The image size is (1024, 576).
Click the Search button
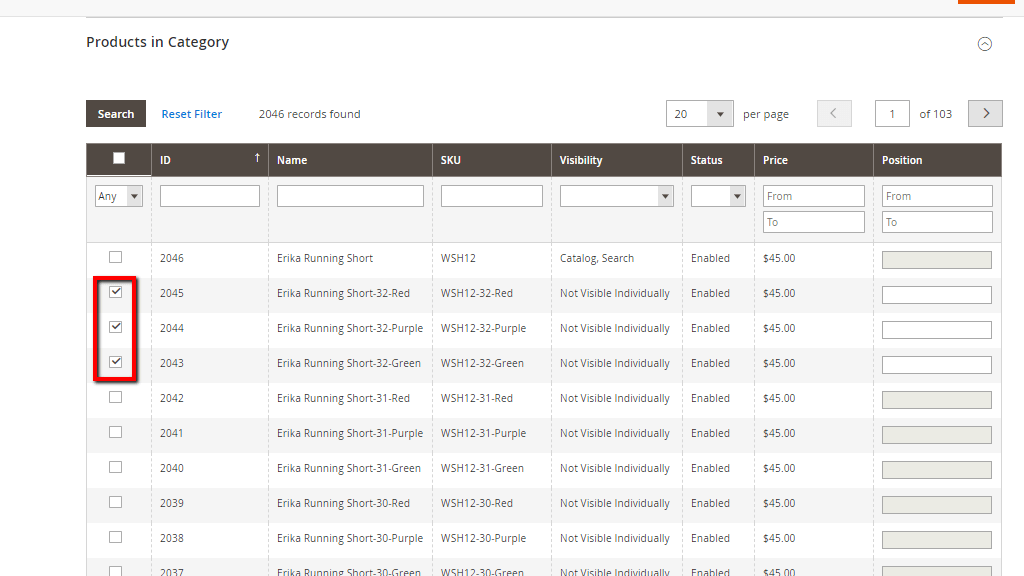click(x=115, y=113)
